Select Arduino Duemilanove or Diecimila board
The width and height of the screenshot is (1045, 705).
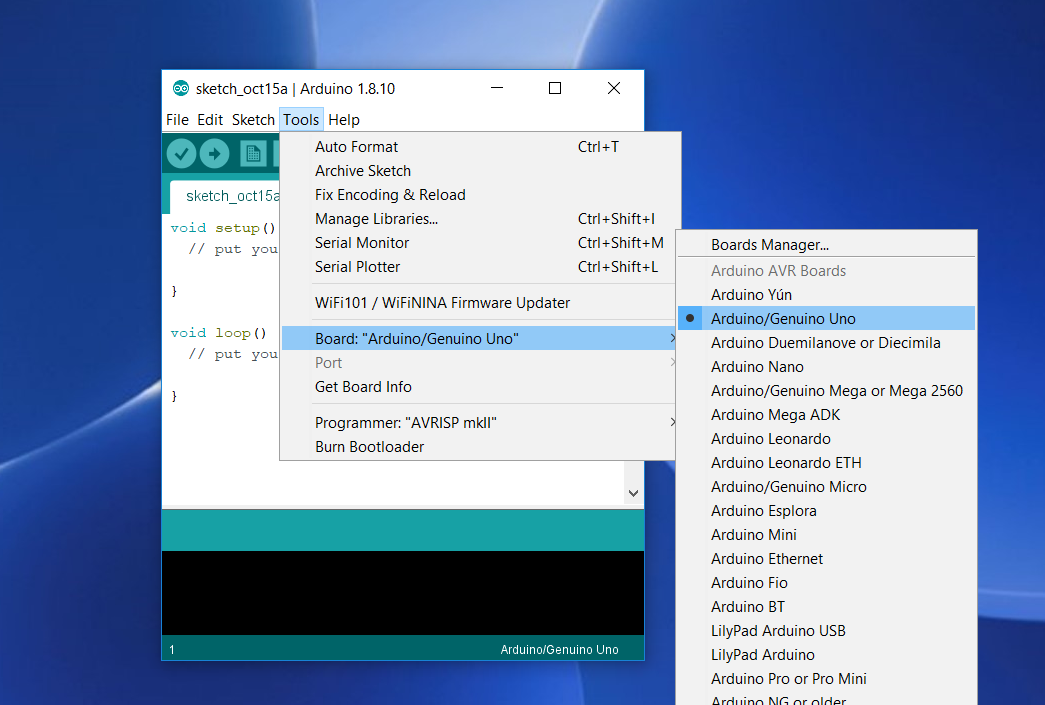click(826, 343)
